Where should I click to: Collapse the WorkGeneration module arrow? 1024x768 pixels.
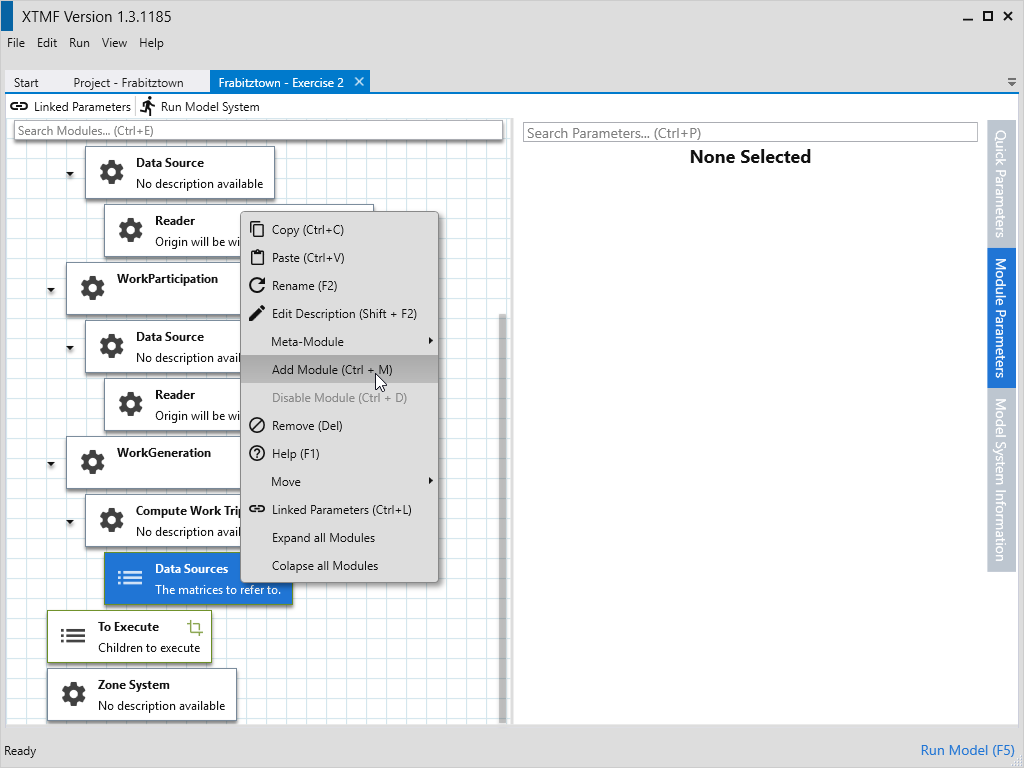[x=51, y=464]
